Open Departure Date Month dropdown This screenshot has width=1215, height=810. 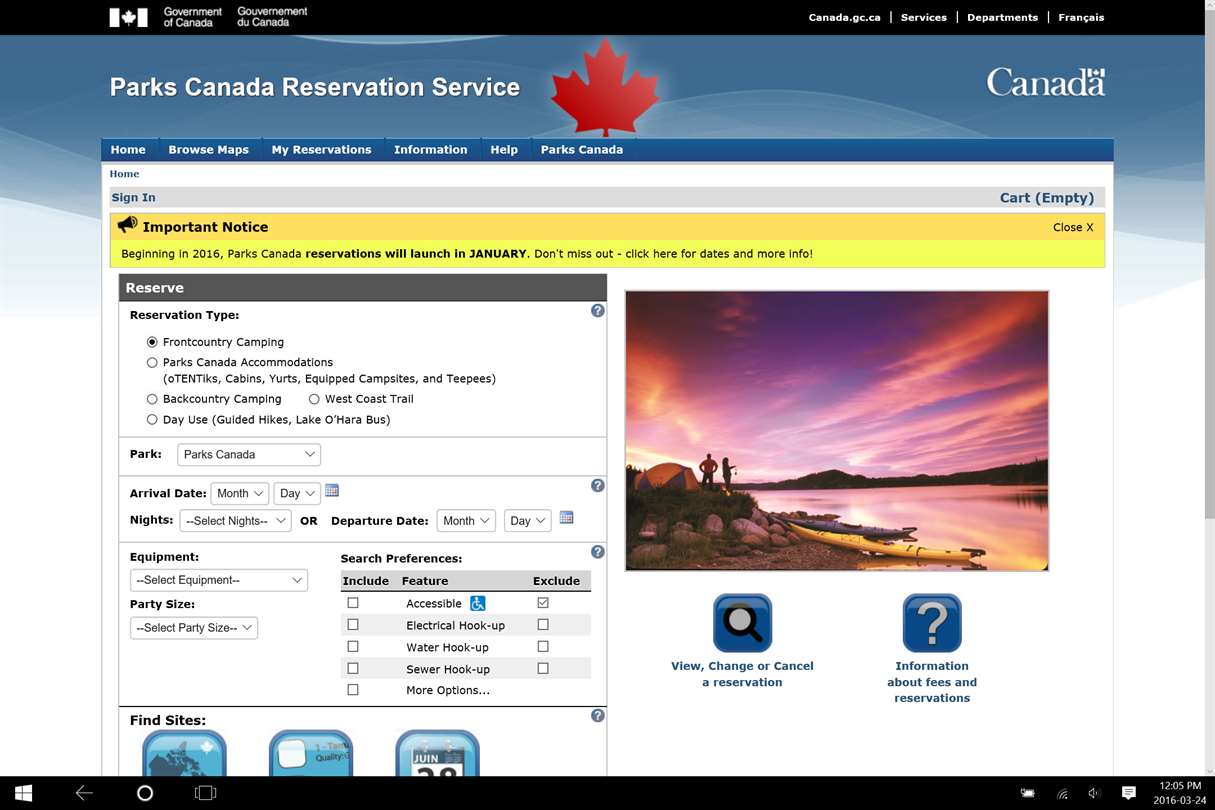coord(466,521)
